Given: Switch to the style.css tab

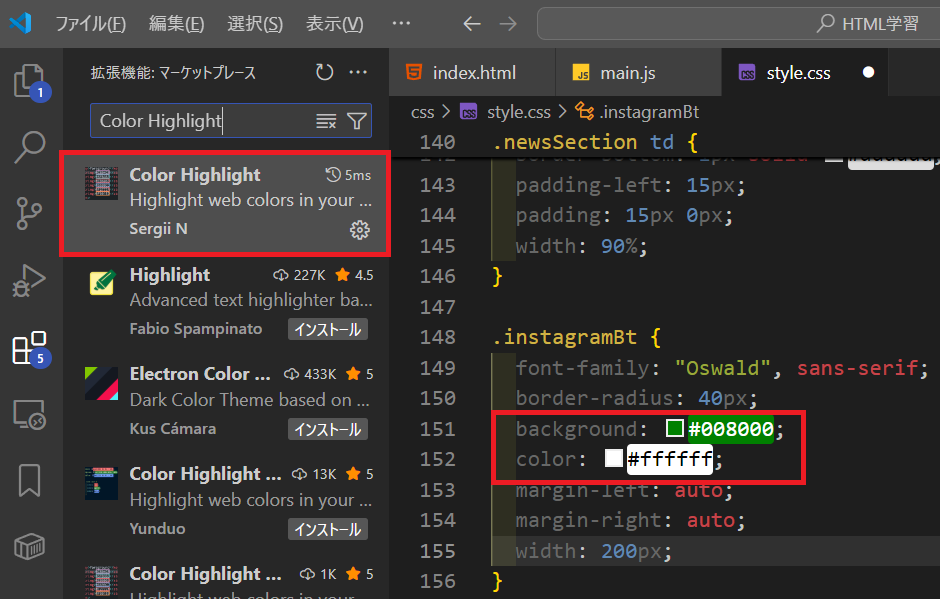Looking at the screenshot, I should [x=805, y=73].
